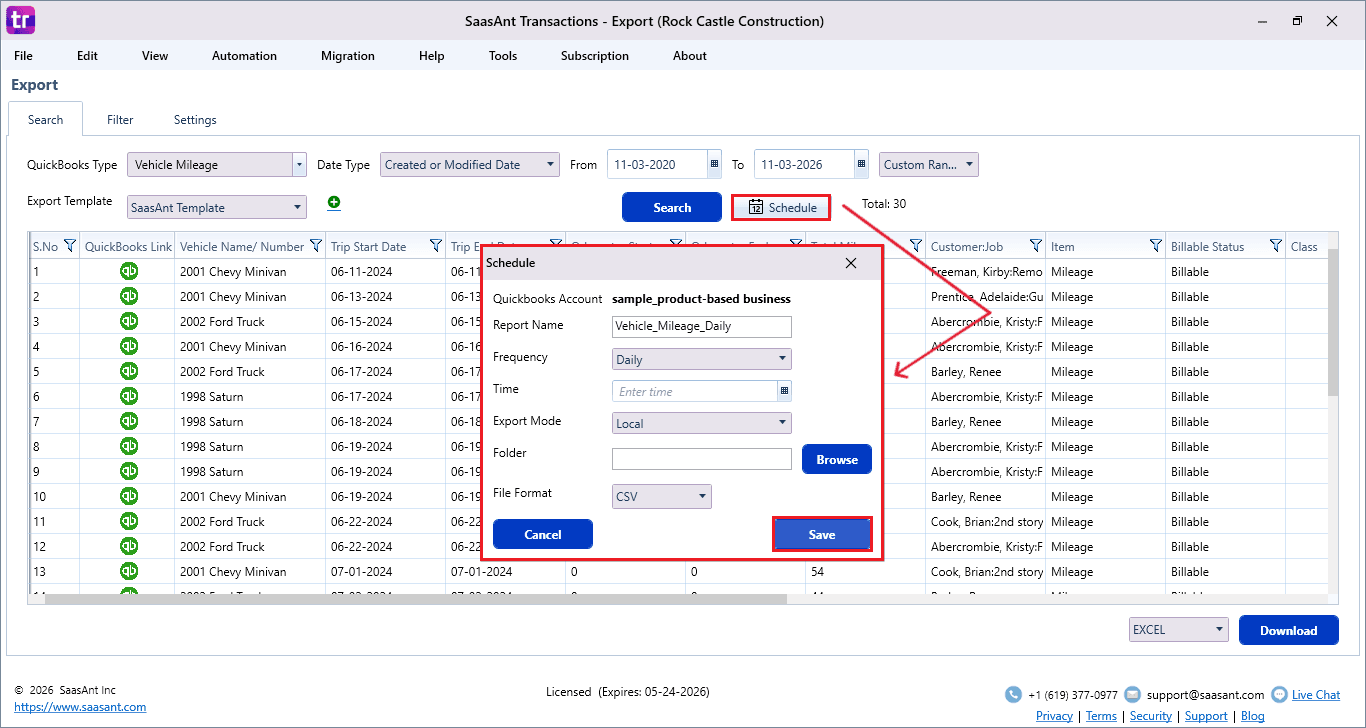1366x728 pixels.
Task: Click the Browse button for folder
Action: (837, 460)
